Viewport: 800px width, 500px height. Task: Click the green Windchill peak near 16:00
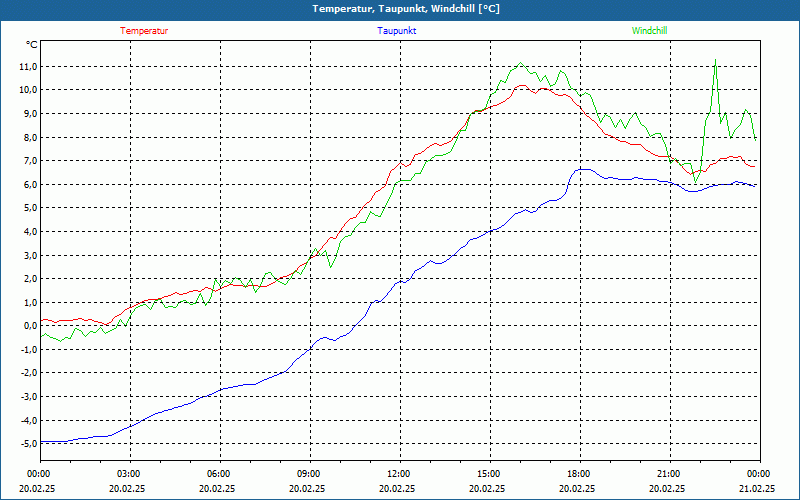(520, 63)
